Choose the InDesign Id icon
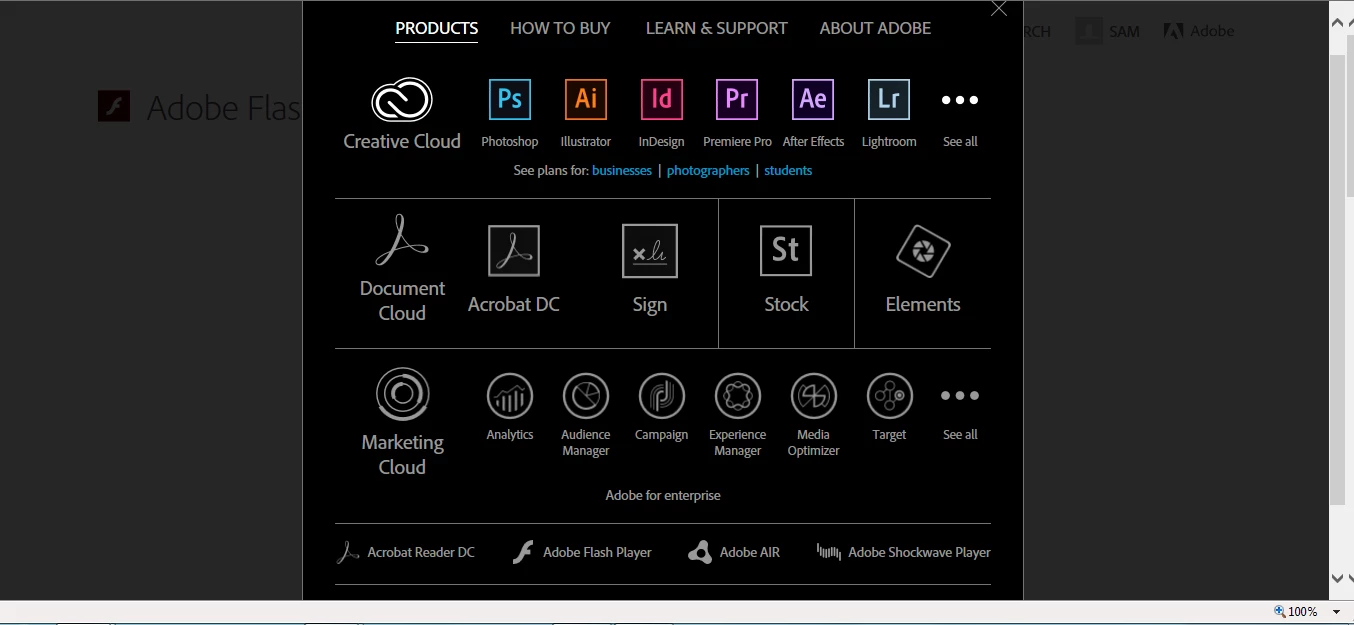 pyautogui.click(x=662, y=99)
